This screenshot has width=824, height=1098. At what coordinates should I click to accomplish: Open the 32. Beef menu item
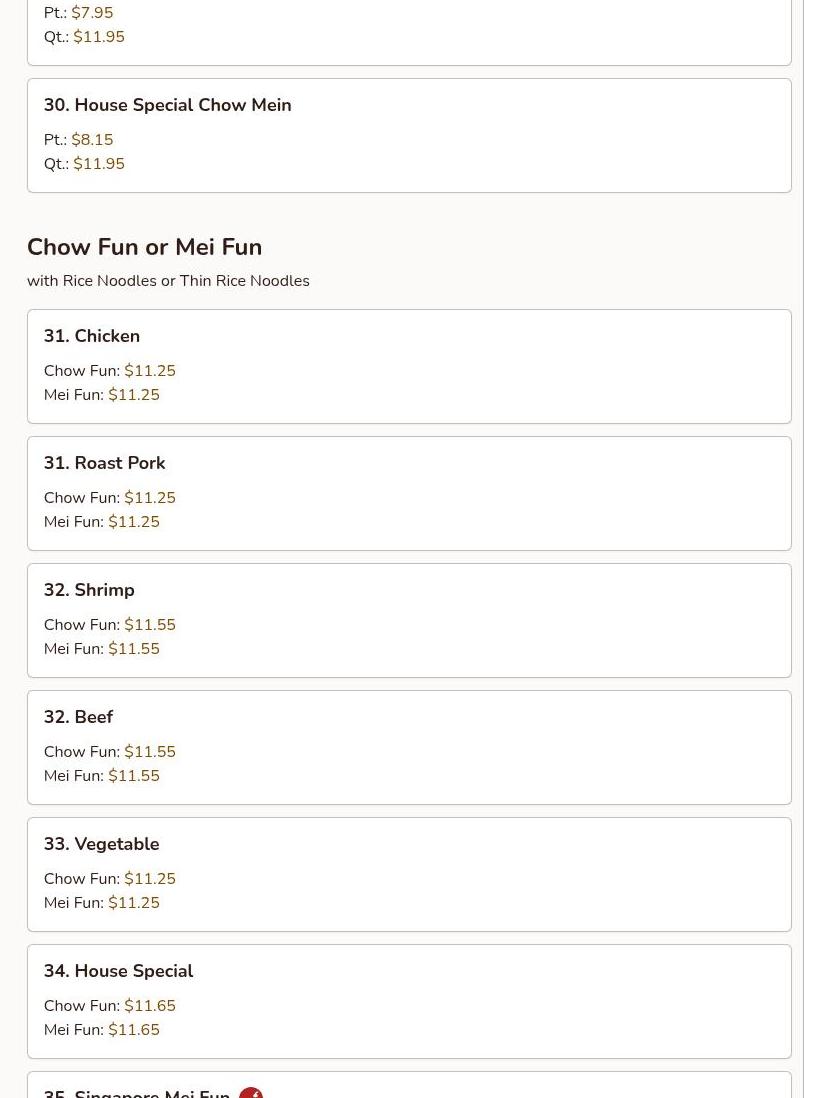78,717
